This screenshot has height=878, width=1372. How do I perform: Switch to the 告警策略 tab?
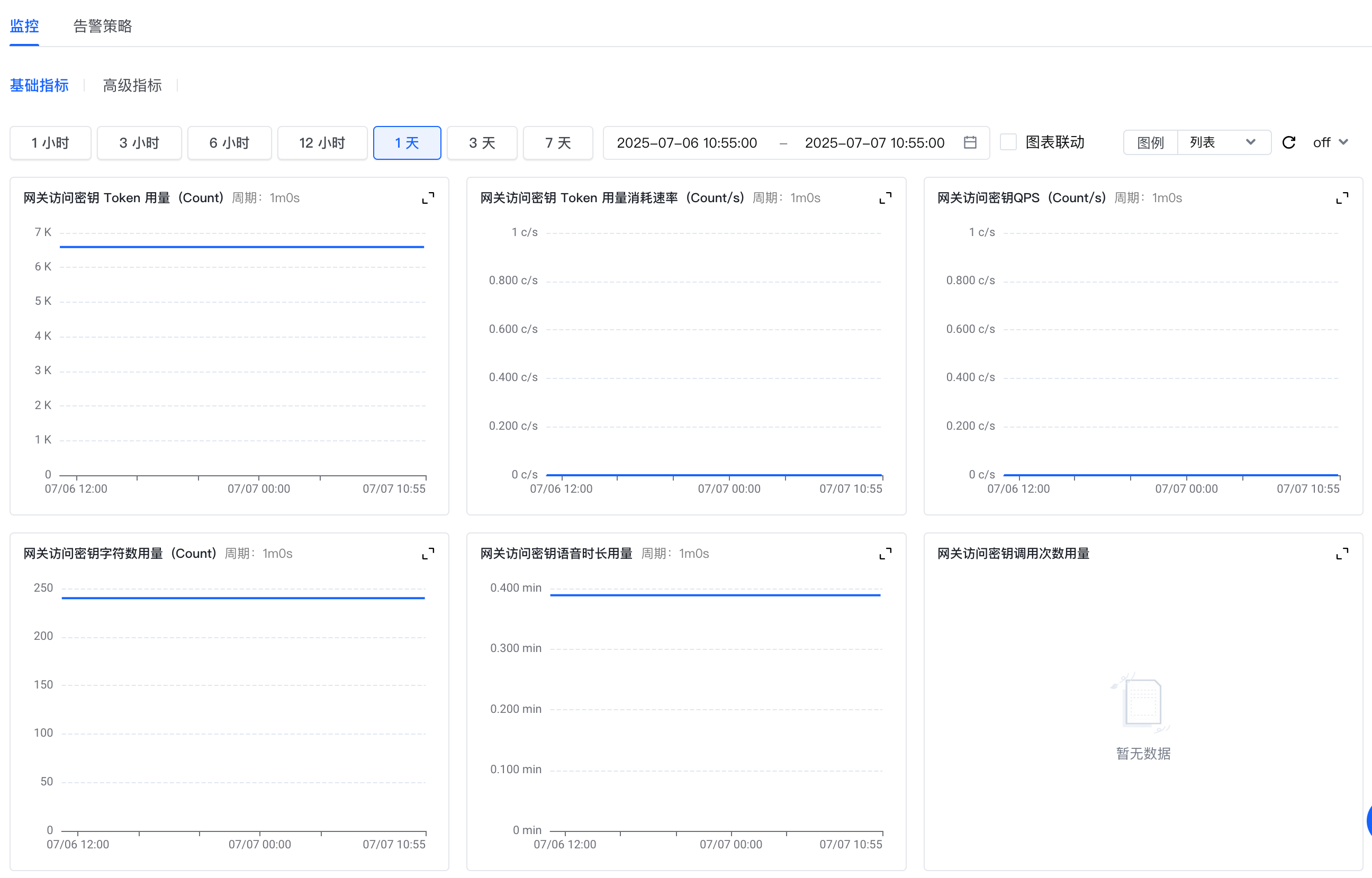pos(103,26)
